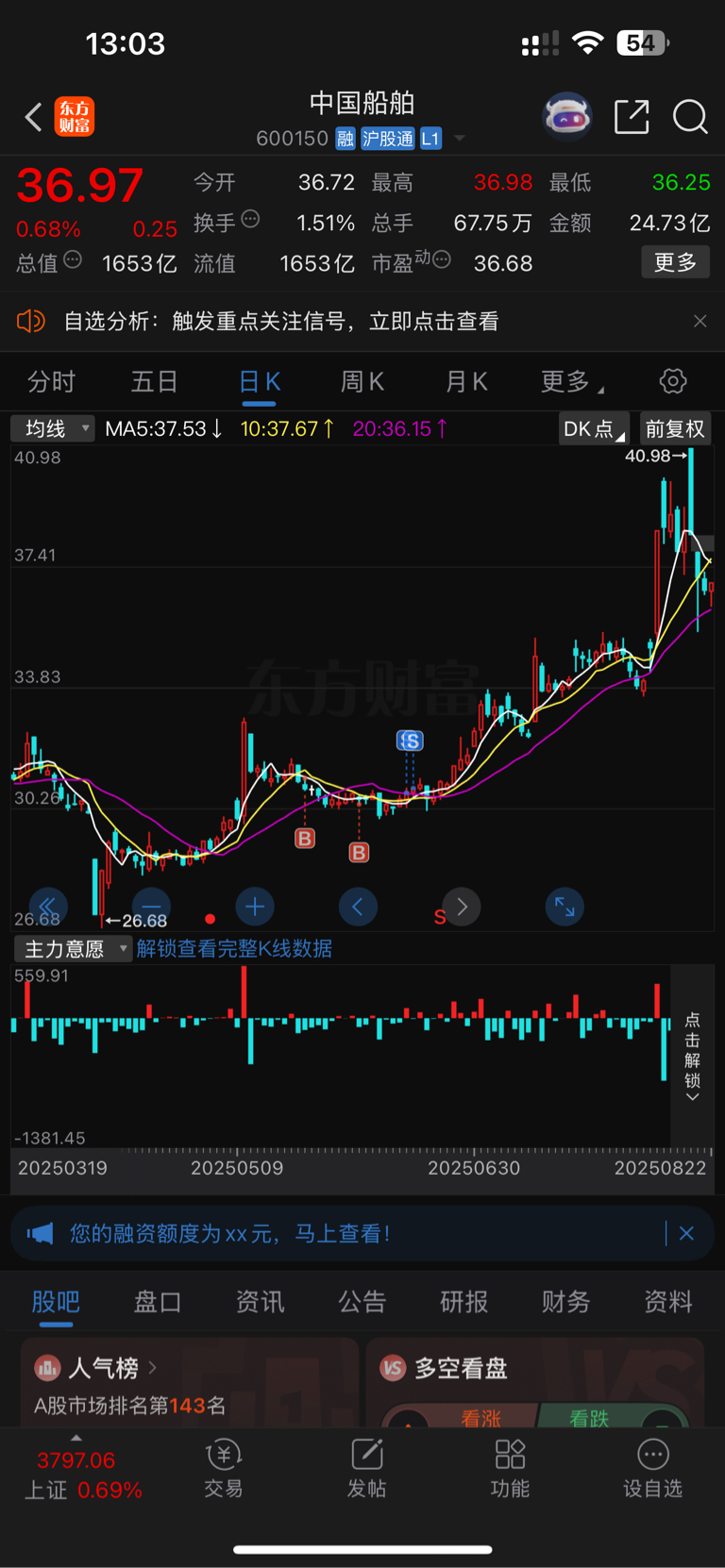725x1568 pixels.
Task: Open 功能 functions grid icon
Action: pos(510,1470)
